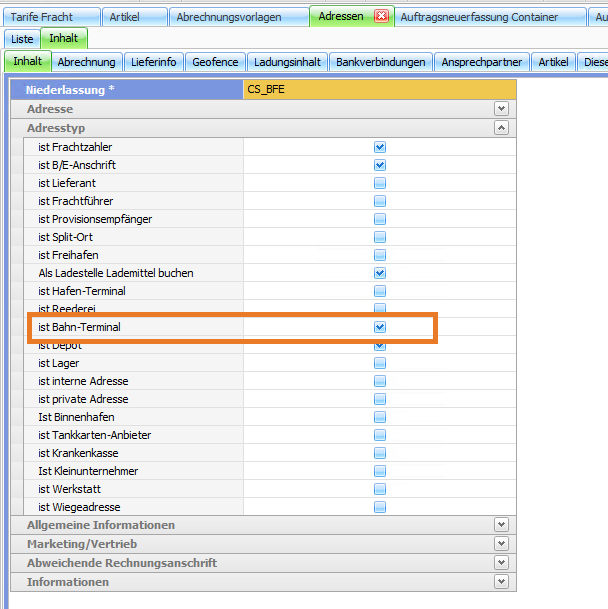Expand the Informationen section arrow

pyautogui.click(x=501, y=582)
